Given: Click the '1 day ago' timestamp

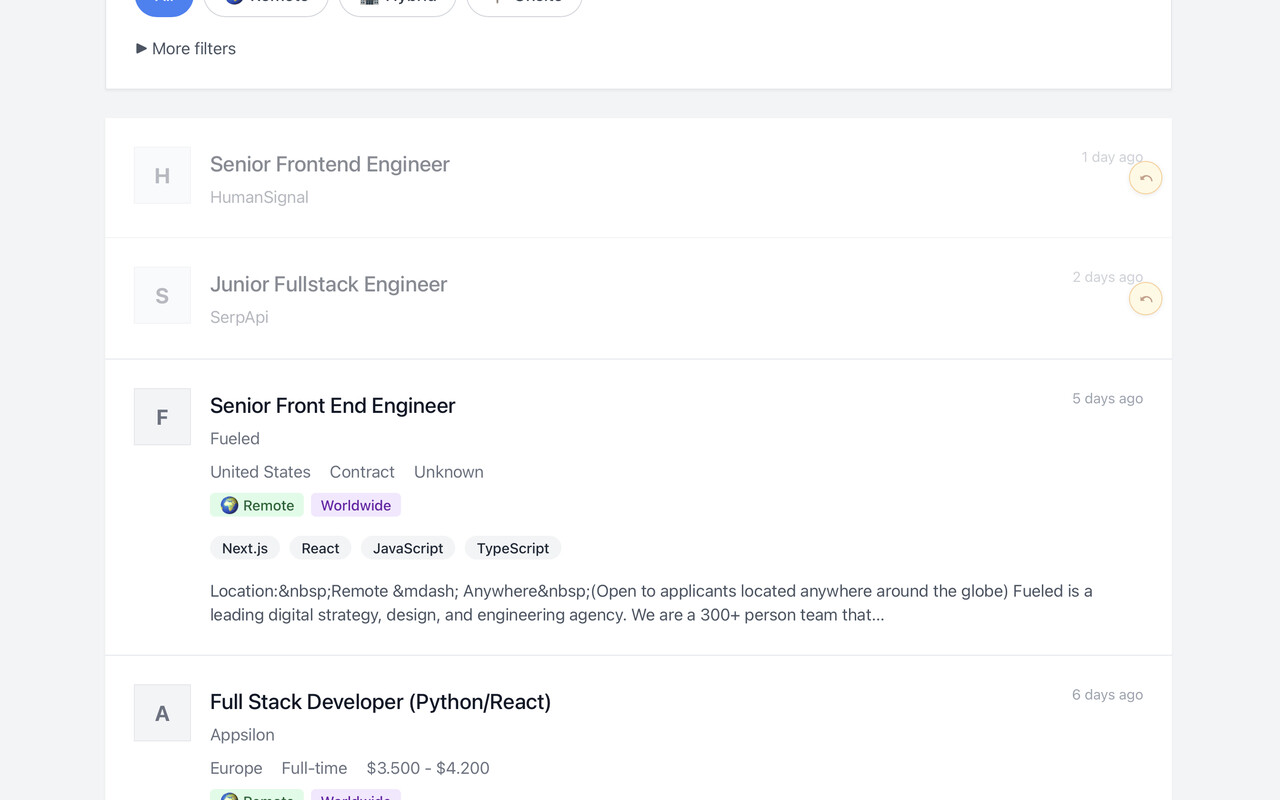Looking at the screenshot, I should pyautogui.click(x=1112, y=157).
